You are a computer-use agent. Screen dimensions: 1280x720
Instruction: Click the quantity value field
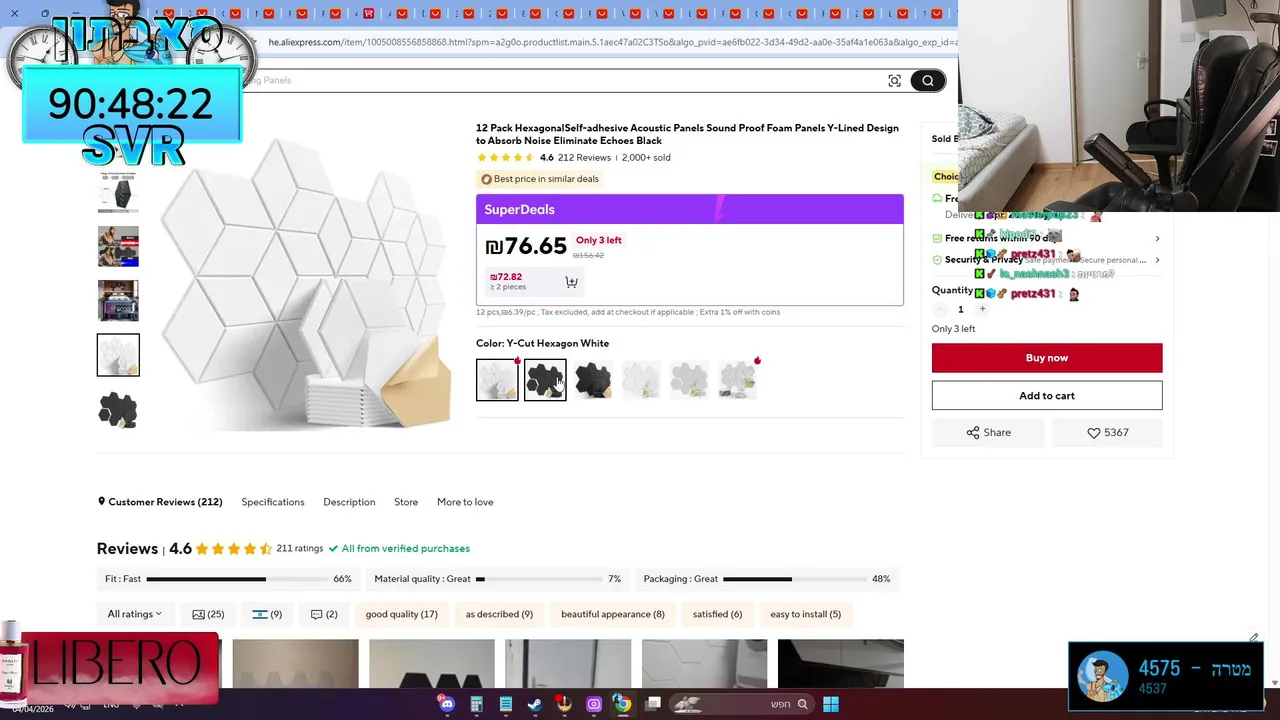[x=961, y=309]
